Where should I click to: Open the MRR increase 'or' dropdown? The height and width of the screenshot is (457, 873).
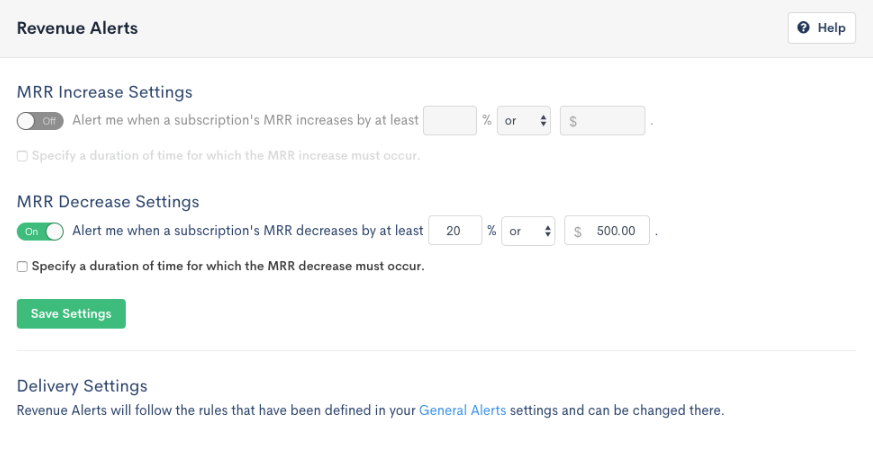click(524, 120)
